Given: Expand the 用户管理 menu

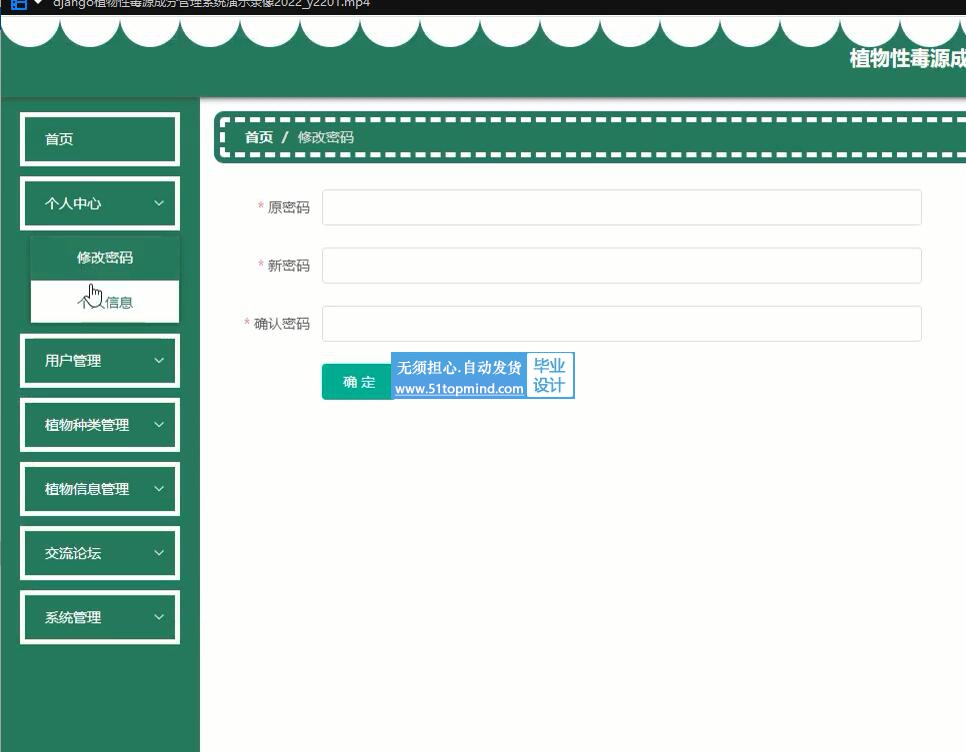Looking at the screenshot, I should tap(100, 361).
